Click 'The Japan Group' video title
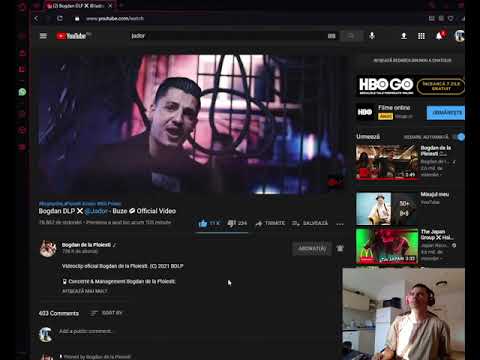The width and height of the screenshot is (480, 360). pyautogui.click(x=437, y=234)
